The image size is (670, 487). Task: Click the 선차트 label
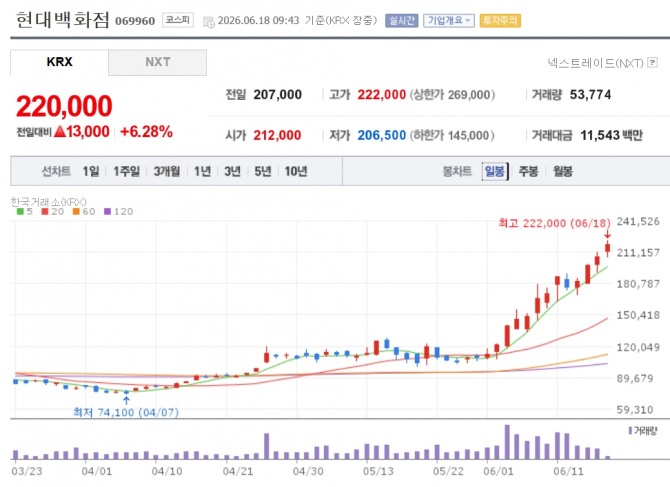click(56, 172)
